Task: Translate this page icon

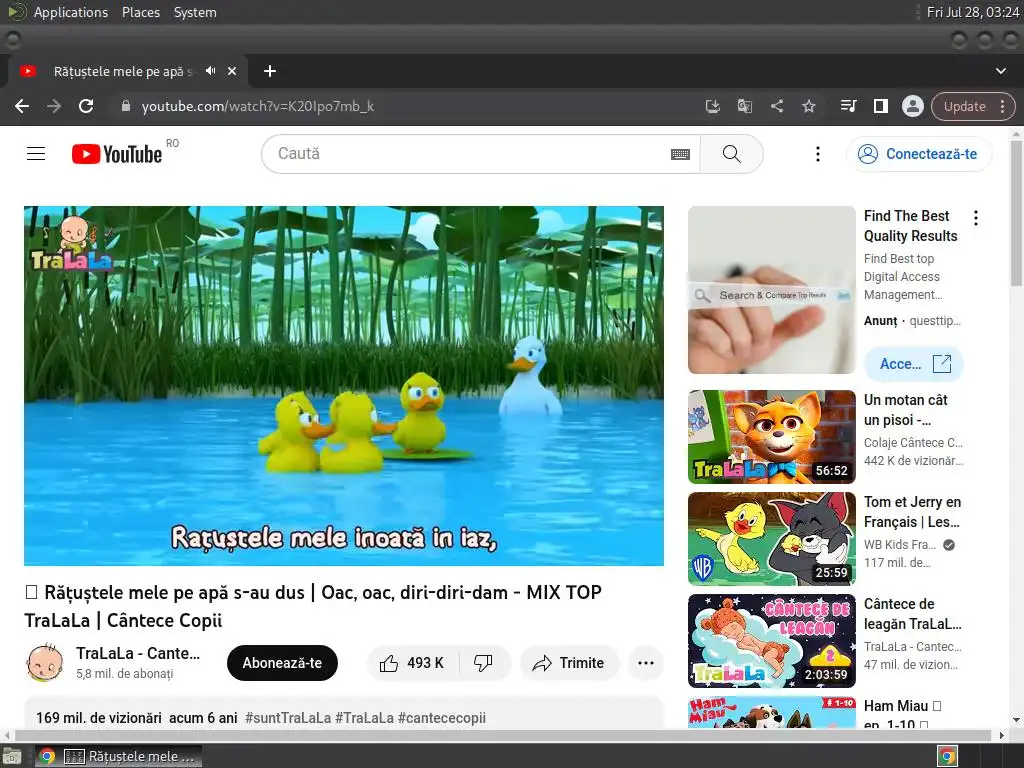Action: click(x=744, y=106)
